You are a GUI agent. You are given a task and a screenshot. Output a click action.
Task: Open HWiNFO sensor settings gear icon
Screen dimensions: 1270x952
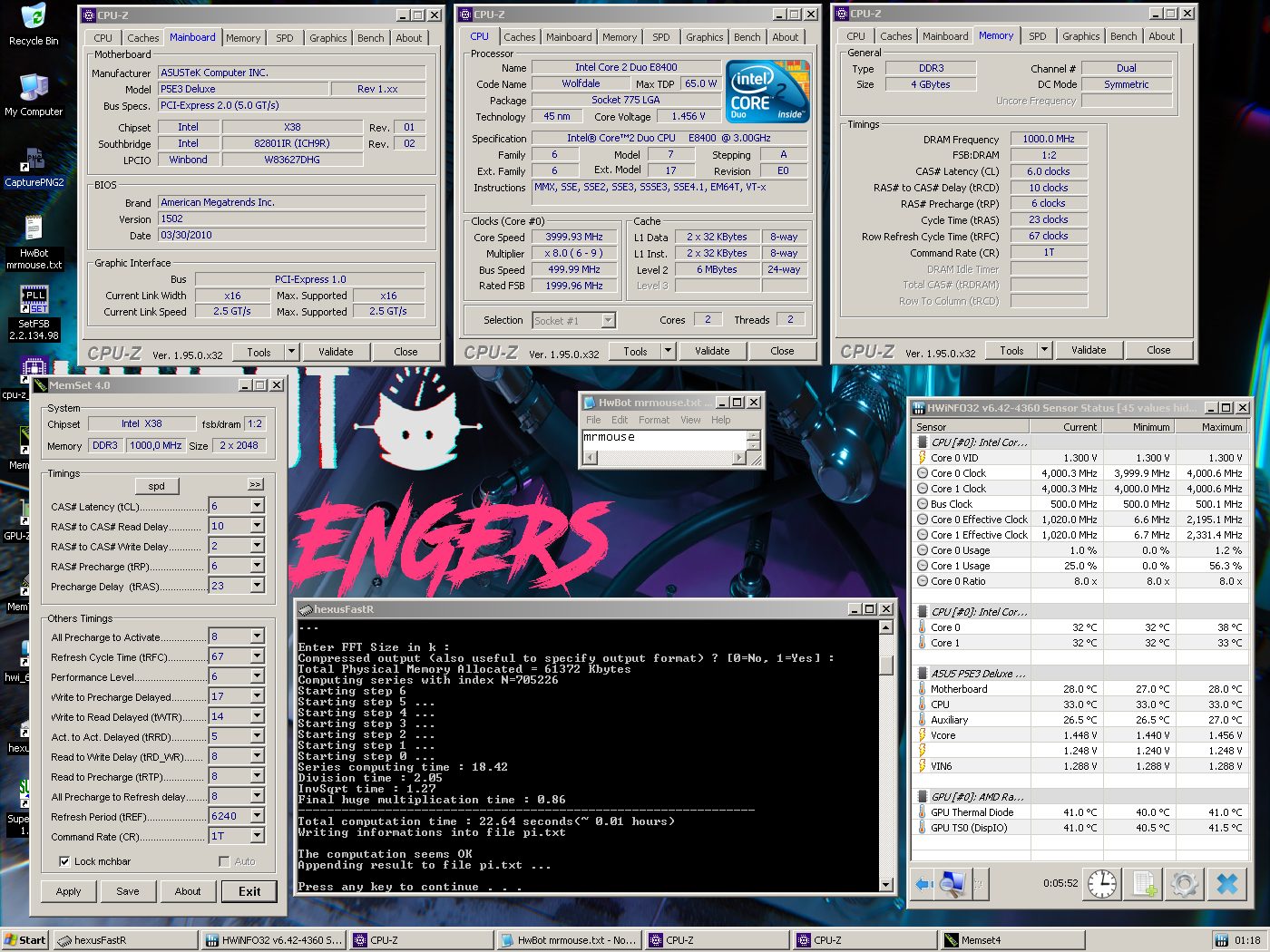[1185, 883]
